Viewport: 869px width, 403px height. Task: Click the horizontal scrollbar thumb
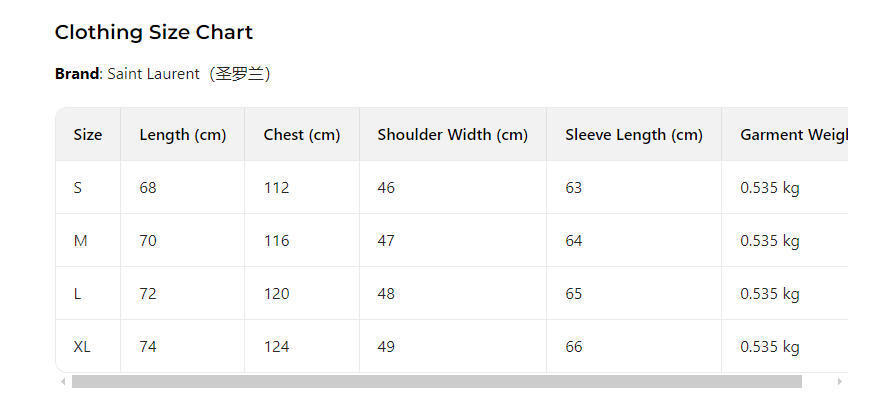pos(436,381)
